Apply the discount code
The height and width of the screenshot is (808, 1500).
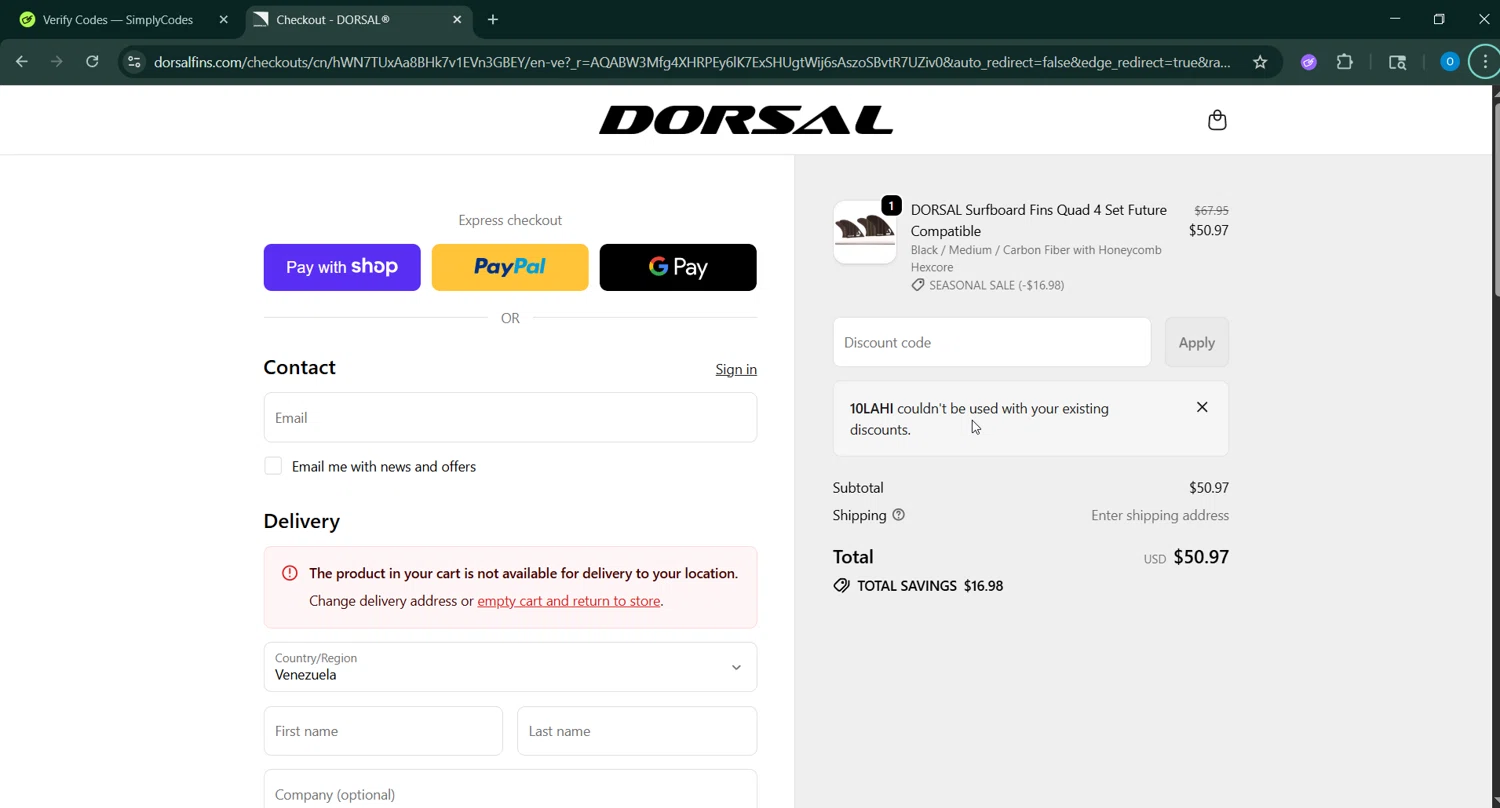[1196, 342]
